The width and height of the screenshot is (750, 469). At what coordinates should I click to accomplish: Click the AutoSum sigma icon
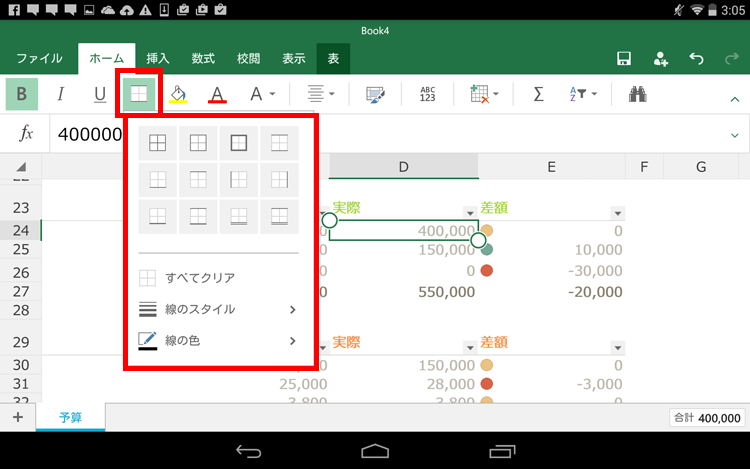[x=538, y=94]
